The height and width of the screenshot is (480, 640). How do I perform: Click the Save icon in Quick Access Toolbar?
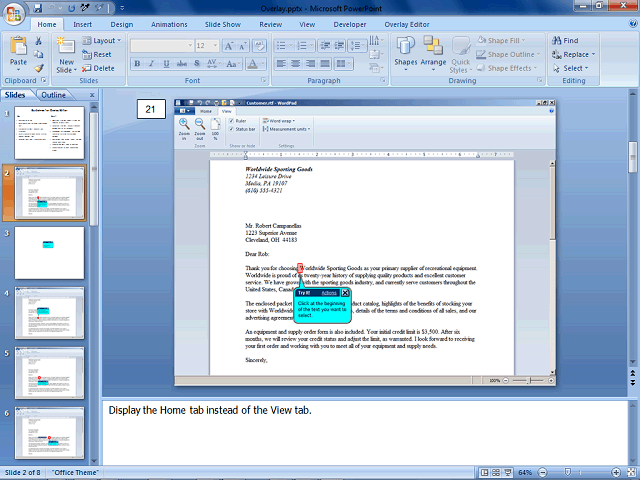point(38,8)
